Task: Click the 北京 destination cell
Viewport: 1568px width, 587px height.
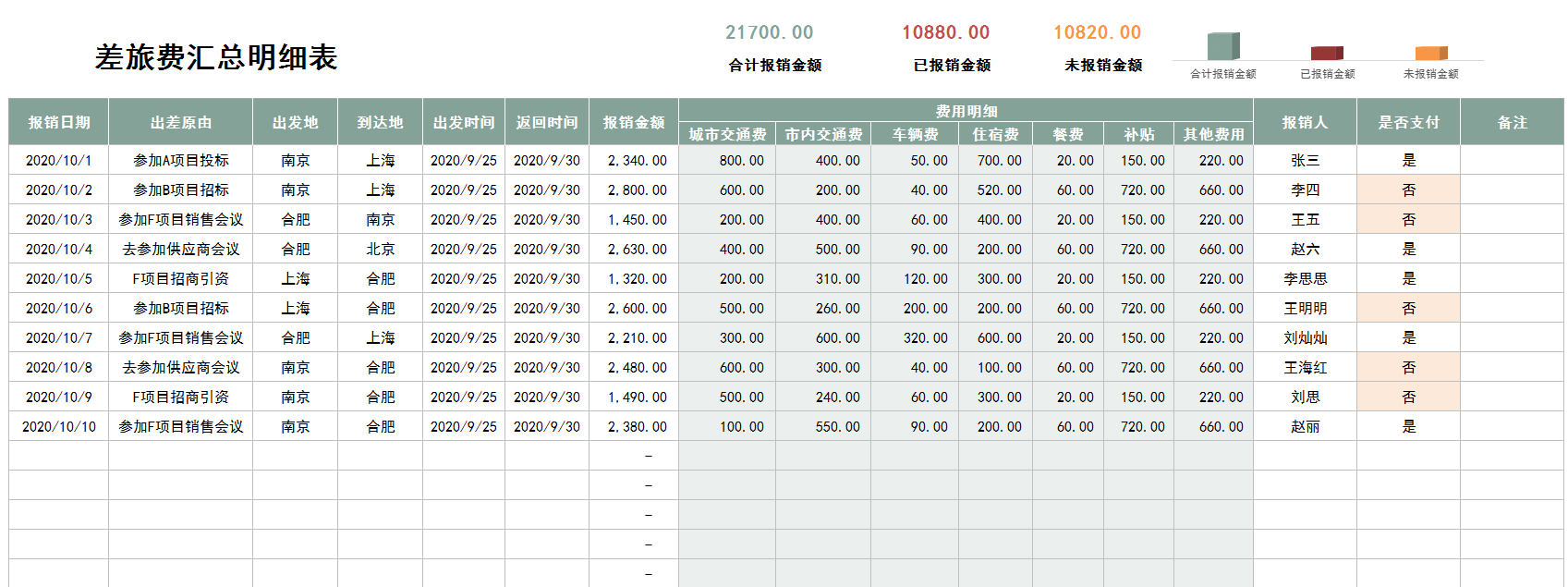Action: pyautogui.click(x=380, y=249)
